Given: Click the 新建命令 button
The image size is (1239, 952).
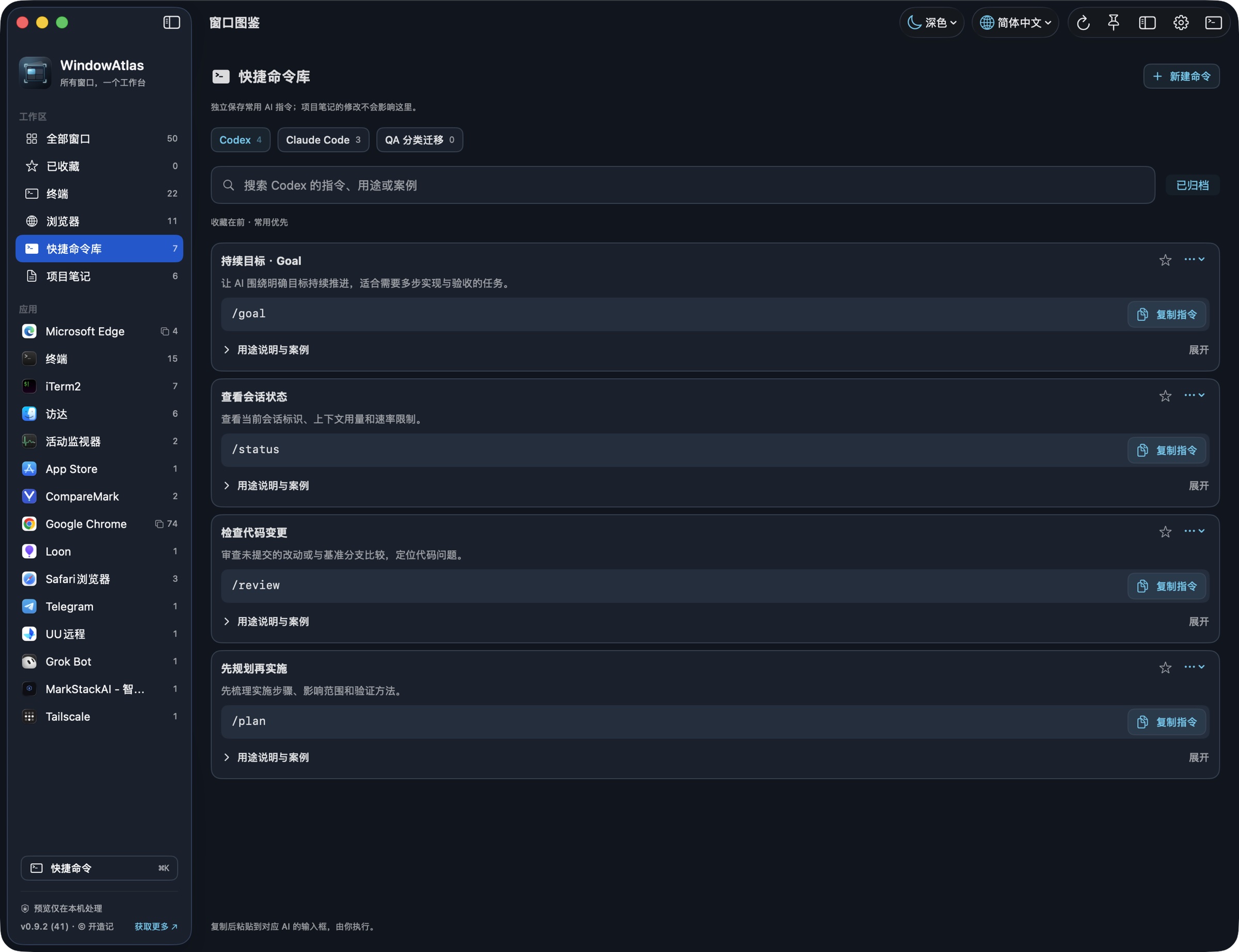Looking at the screenshot, I should (1181, 76).
